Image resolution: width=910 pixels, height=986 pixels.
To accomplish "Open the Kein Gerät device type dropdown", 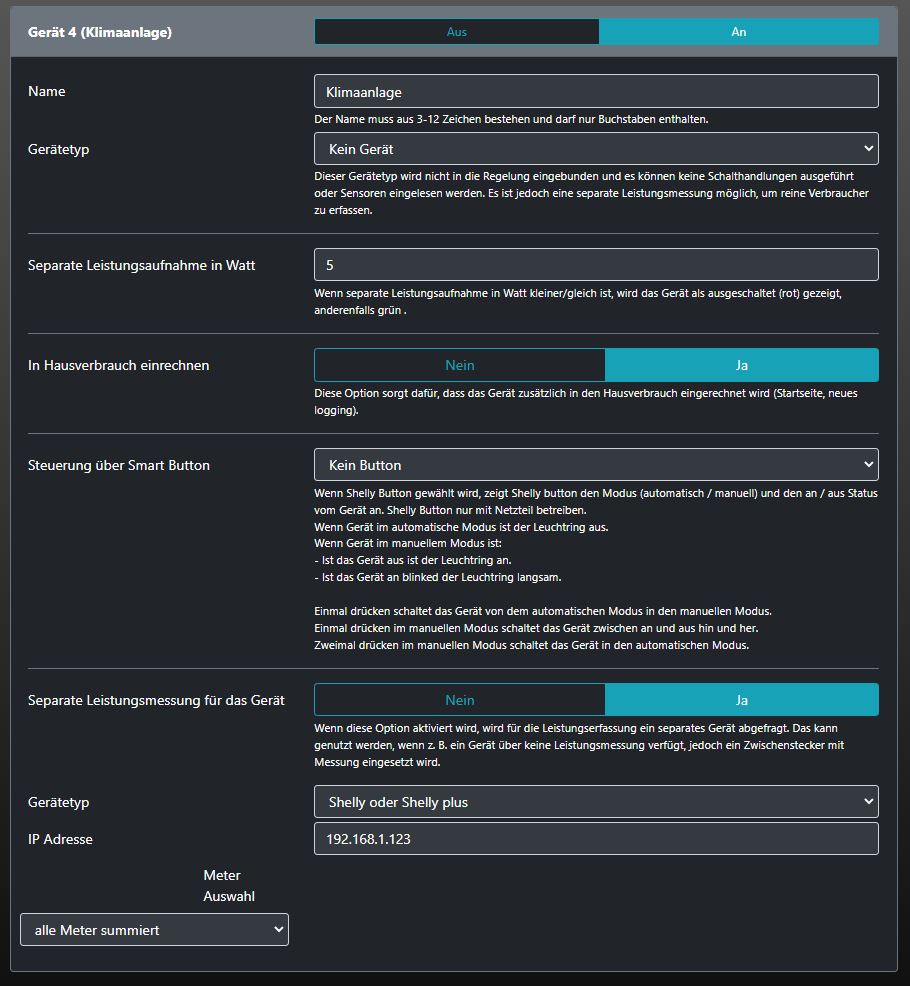I will (596, 149).
